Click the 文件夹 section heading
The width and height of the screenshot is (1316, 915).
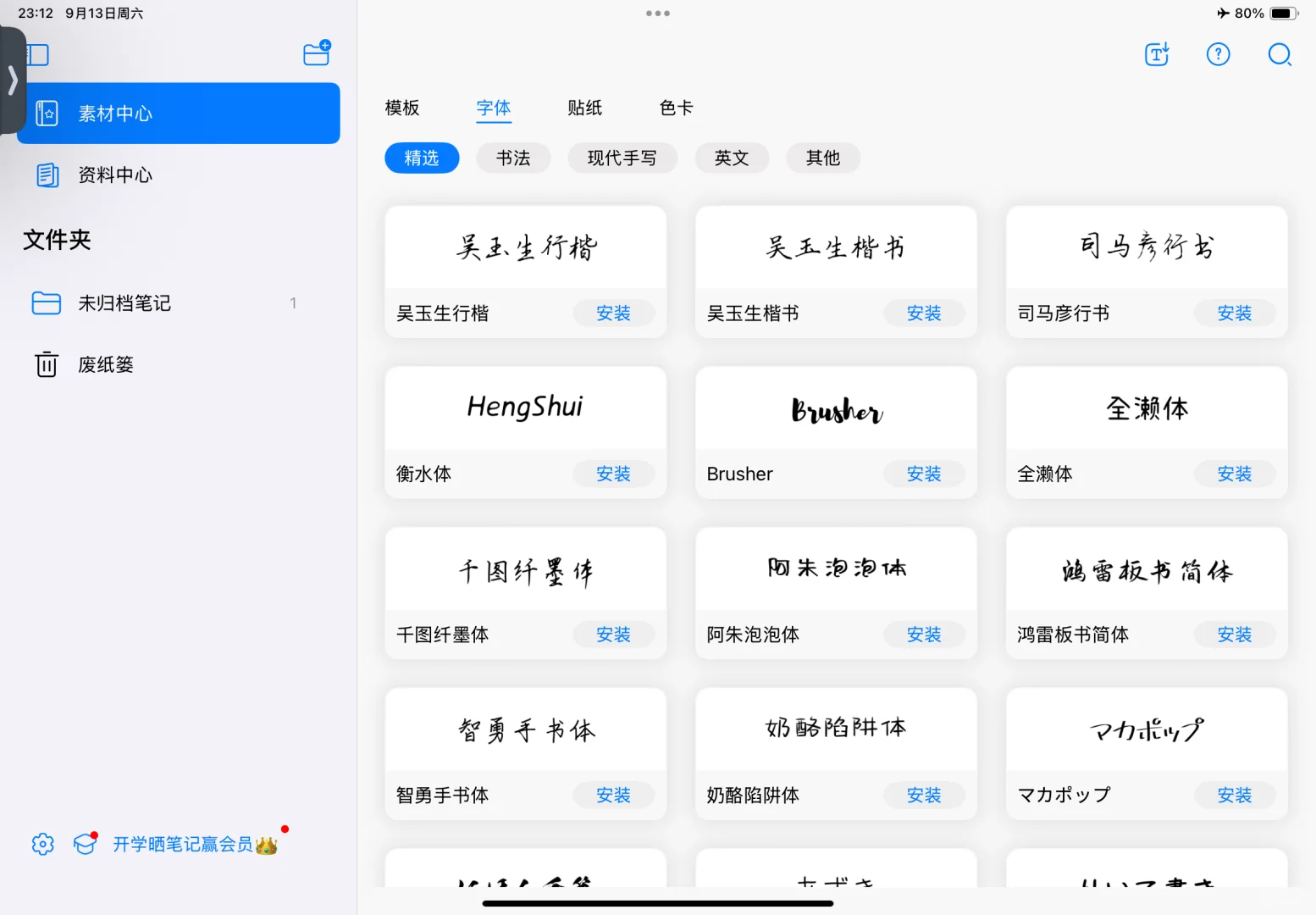click(57, 240)
